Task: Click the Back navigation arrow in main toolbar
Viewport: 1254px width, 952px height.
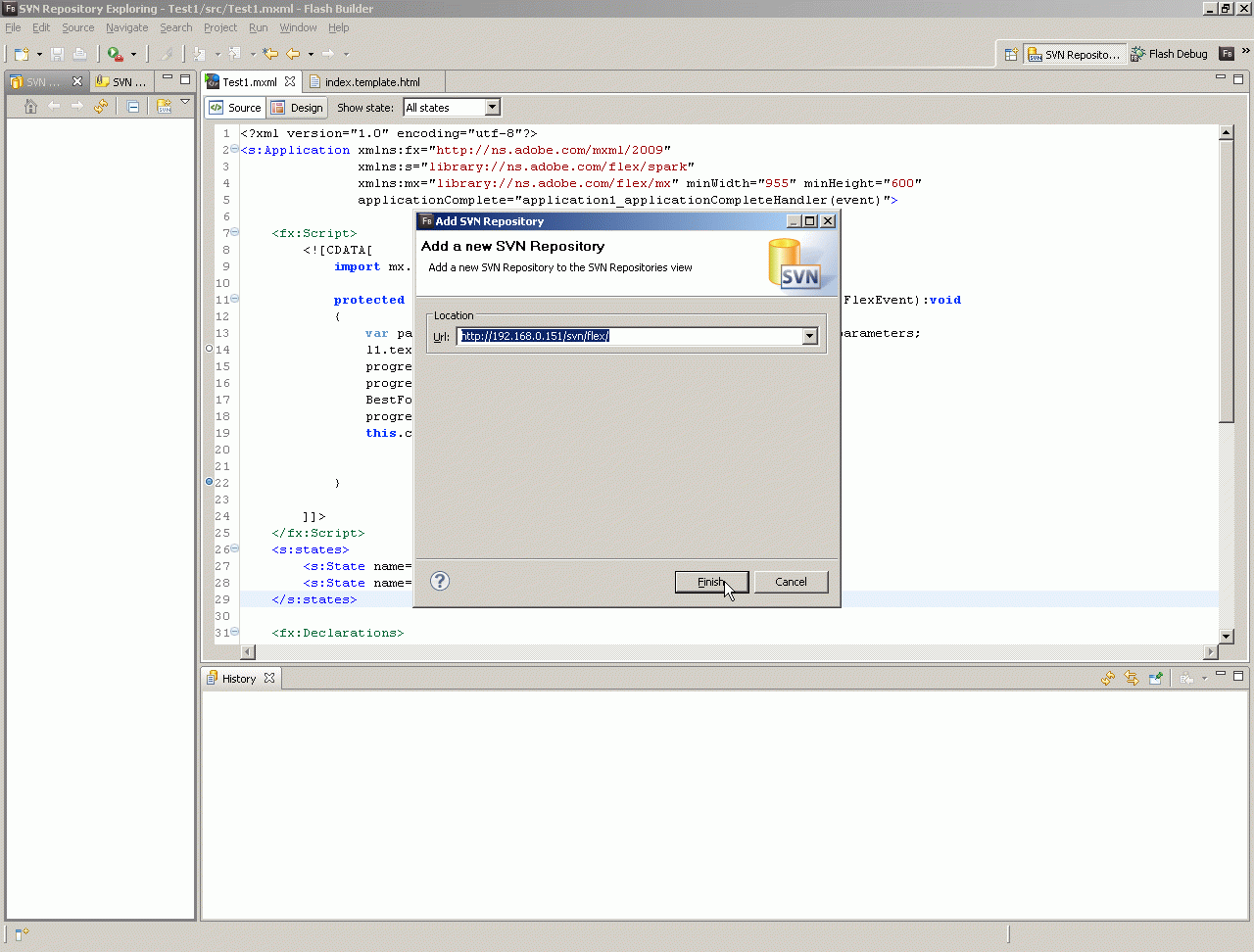Action: point(293,54)
